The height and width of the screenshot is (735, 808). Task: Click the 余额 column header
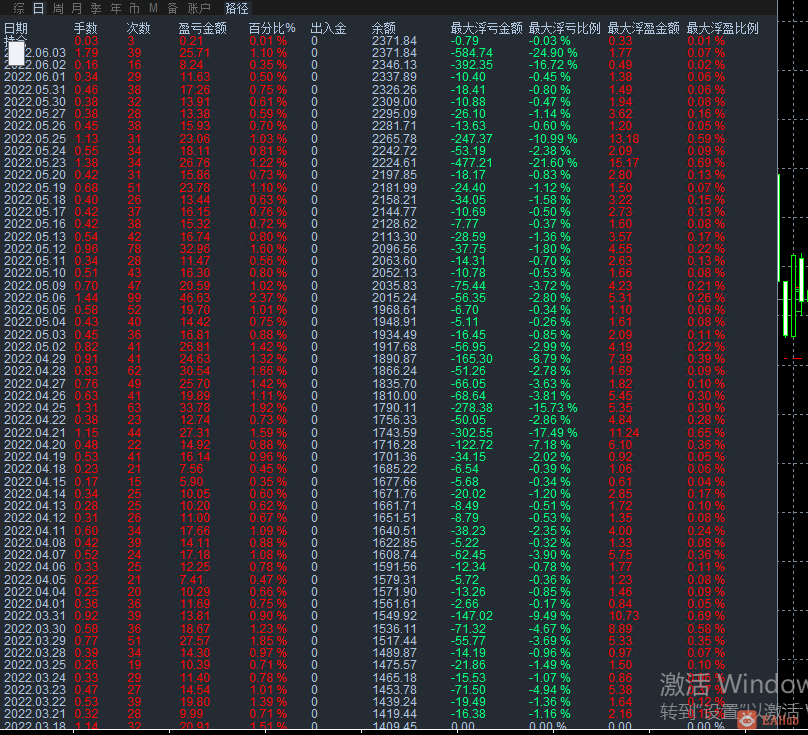click(384, 28)
